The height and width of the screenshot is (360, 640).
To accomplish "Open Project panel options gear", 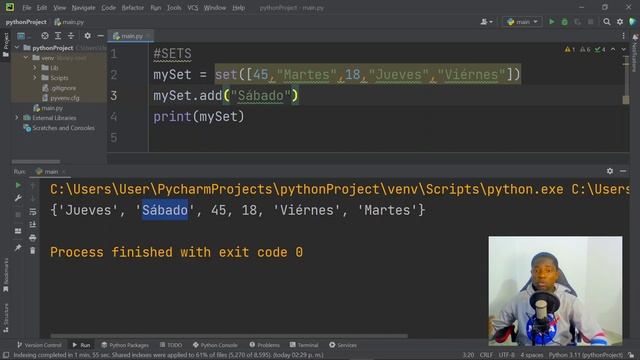I will pyautogui.click(x=87, y=36).
